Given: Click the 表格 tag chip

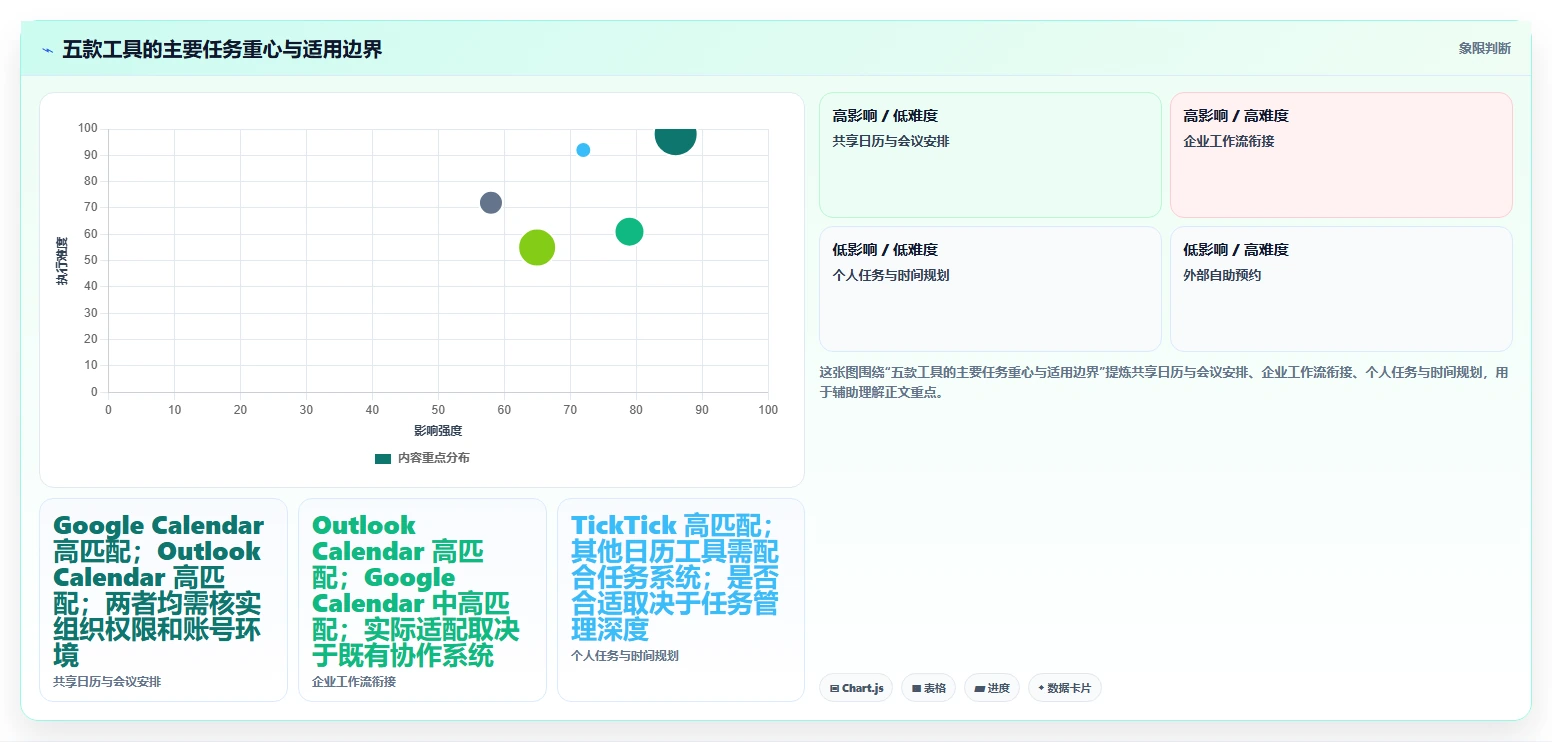Looking at the screenshot, I should 928,688.
